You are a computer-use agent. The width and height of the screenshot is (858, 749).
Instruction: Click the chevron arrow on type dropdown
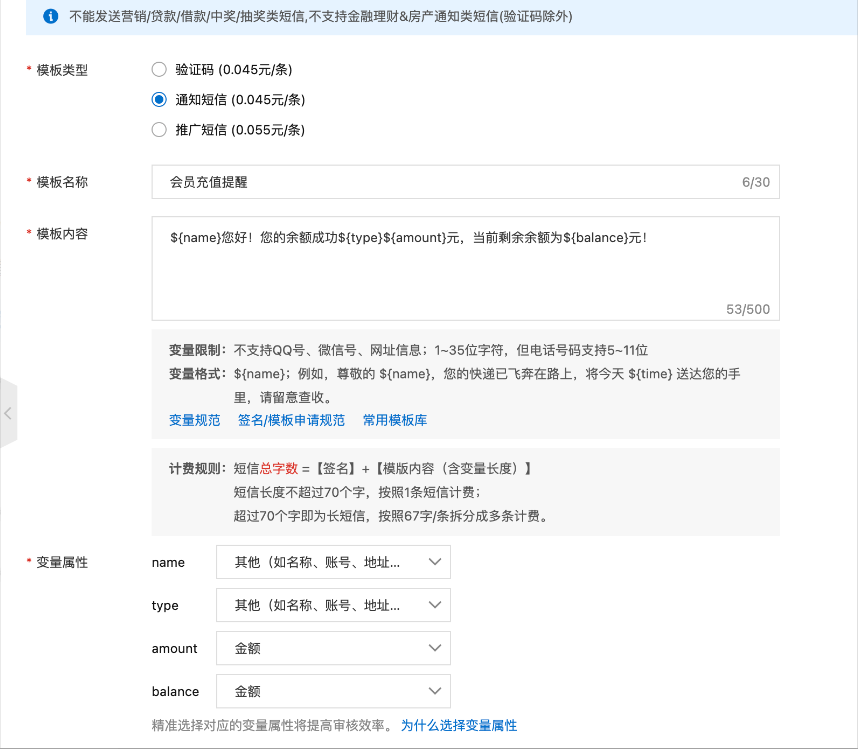point(434,605)
